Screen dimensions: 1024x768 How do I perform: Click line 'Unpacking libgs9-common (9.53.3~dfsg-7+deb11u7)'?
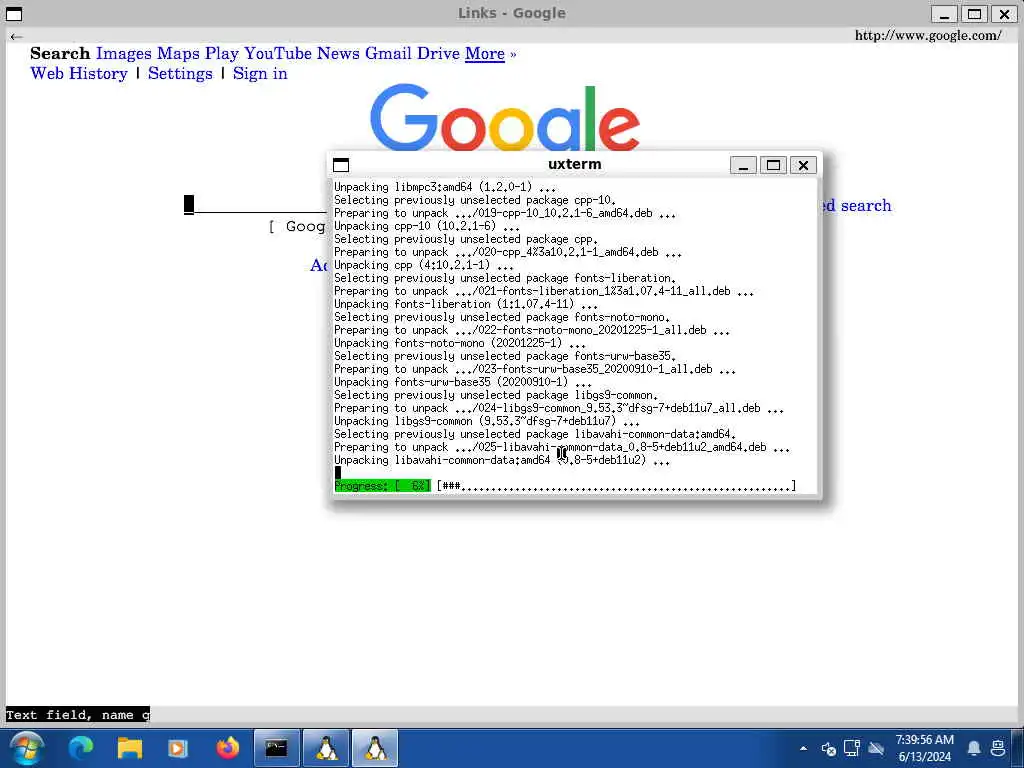(487, 421)
